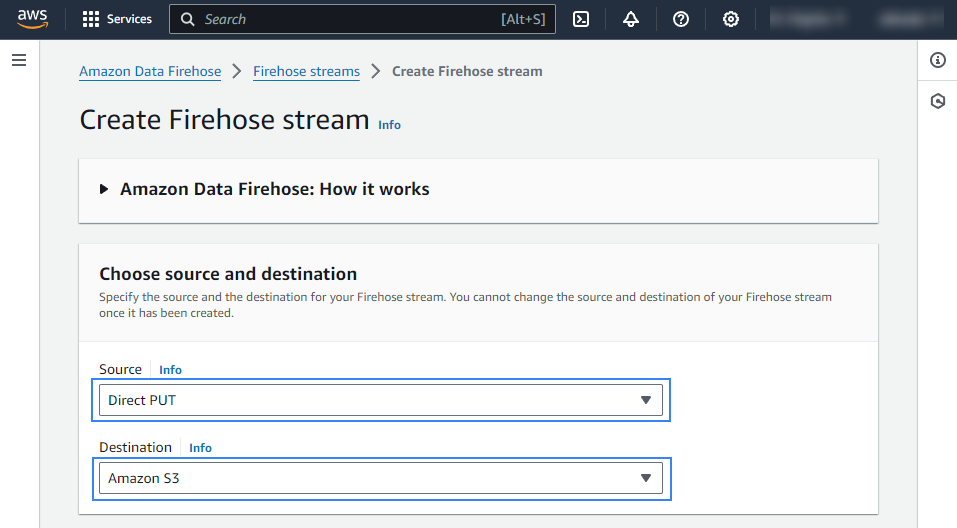The height and width of the screenshot is (528, 957).
Task: Click the AWS logo home icon
Action: pyautogui.click(x=32, y=19)
